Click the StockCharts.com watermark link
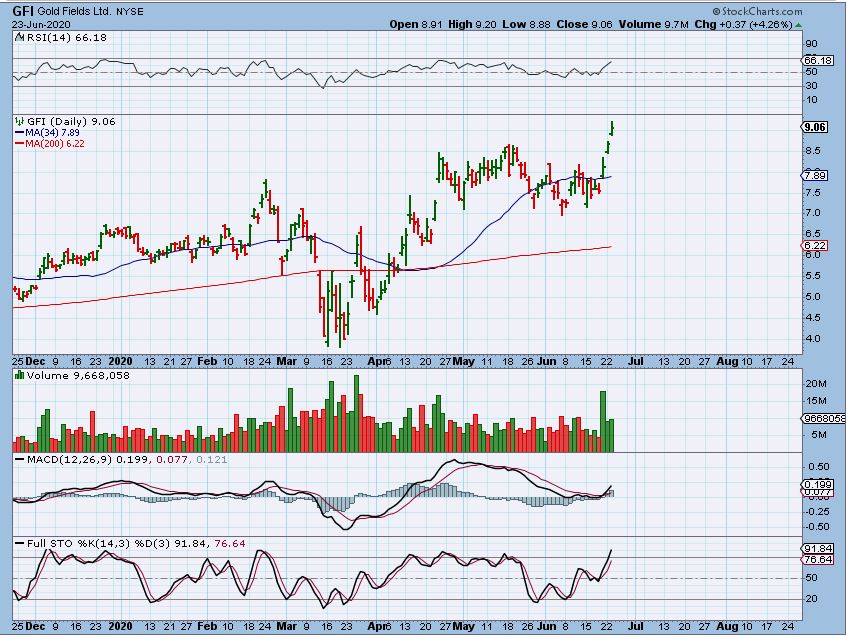The width and height of the screenshot is (847, 637). point(757,11)
